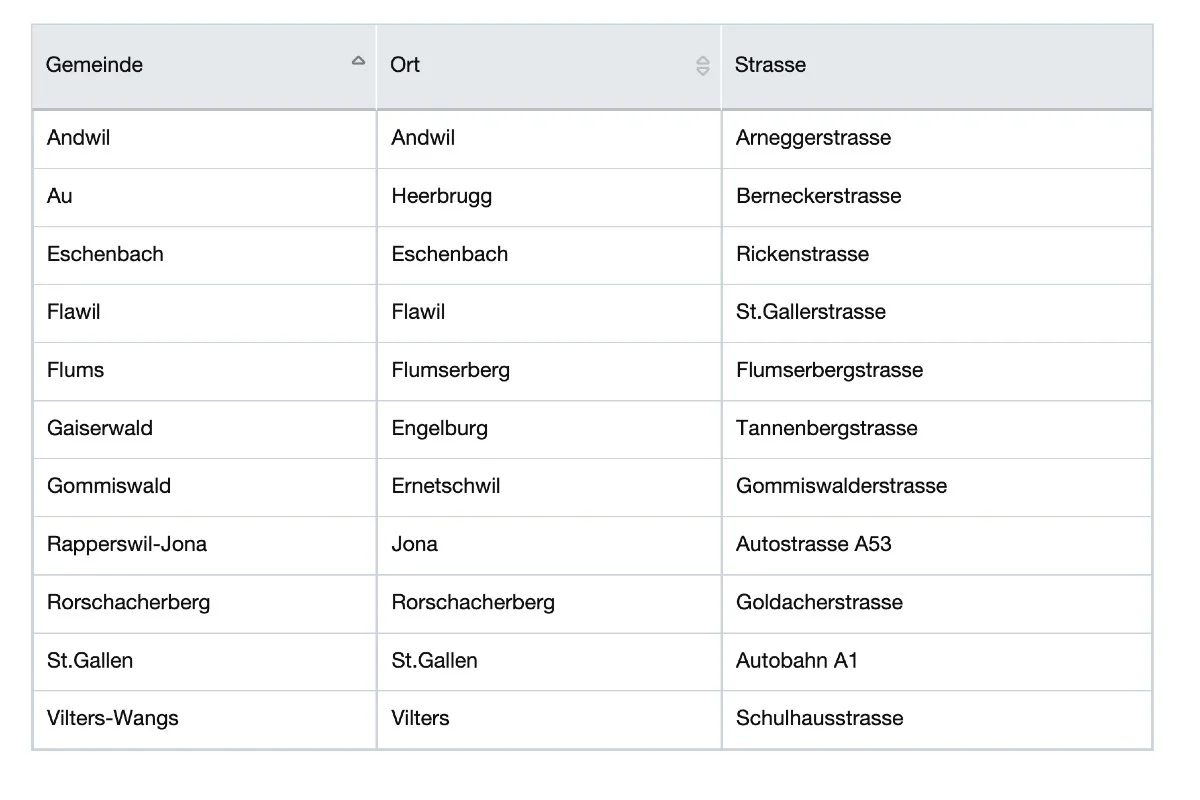Sort table by Gemeinde column header
Screen dimensions: 1200x800
(x=204, y=66)
